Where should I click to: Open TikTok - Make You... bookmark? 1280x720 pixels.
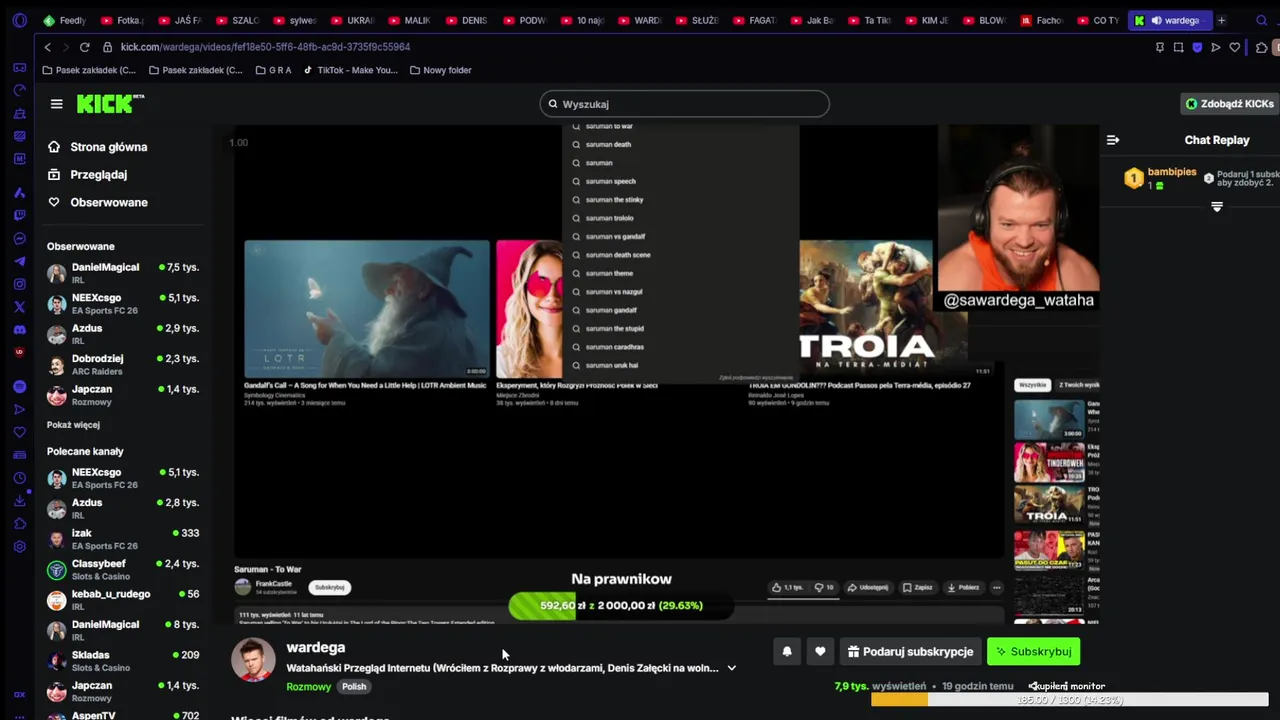pos(350,70)
